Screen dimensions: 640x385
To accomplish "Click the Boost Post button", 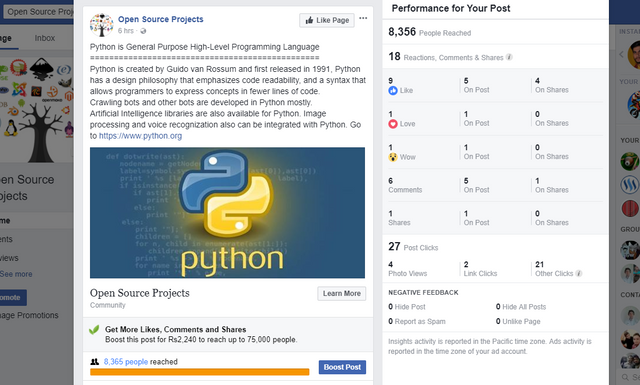I will 342,367.
